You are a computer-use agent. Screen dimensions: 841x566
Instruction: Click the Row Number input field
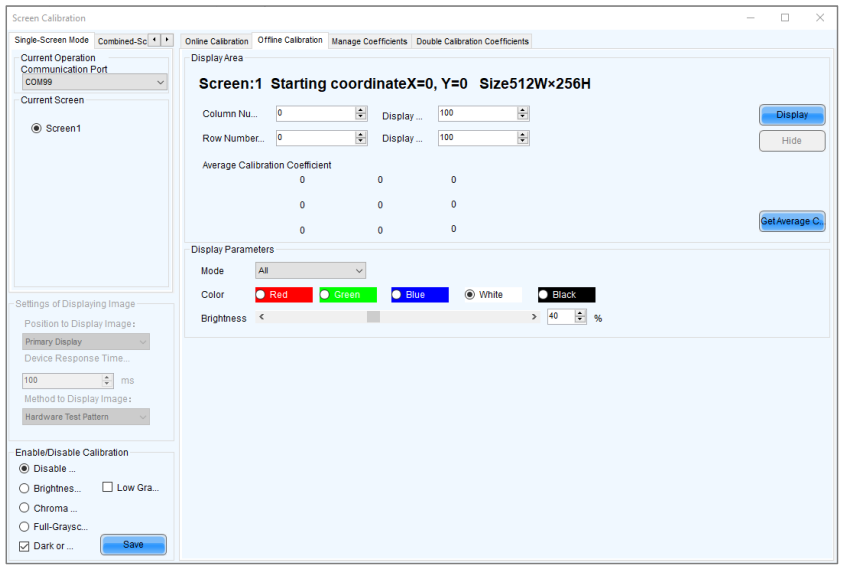[315, 138]
